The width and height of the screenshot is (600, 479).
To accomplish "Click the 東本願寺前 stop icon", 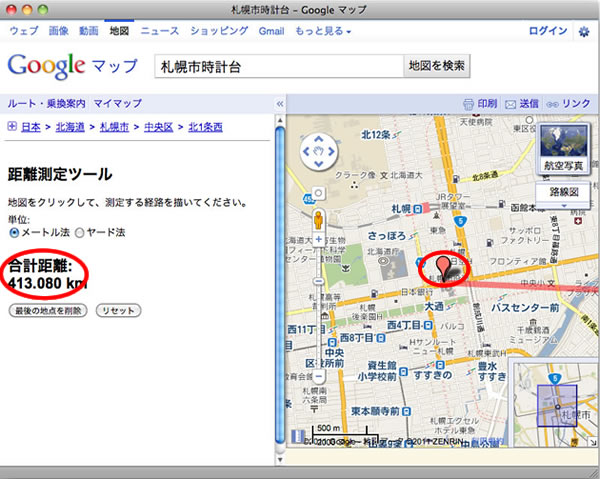I will (406, 412).
